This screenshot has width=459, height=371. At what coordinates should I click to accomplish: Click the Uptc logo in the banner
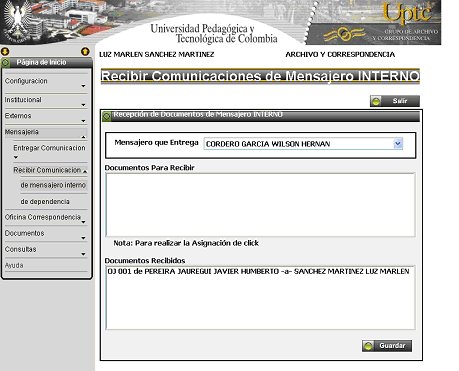coord(407,13)
